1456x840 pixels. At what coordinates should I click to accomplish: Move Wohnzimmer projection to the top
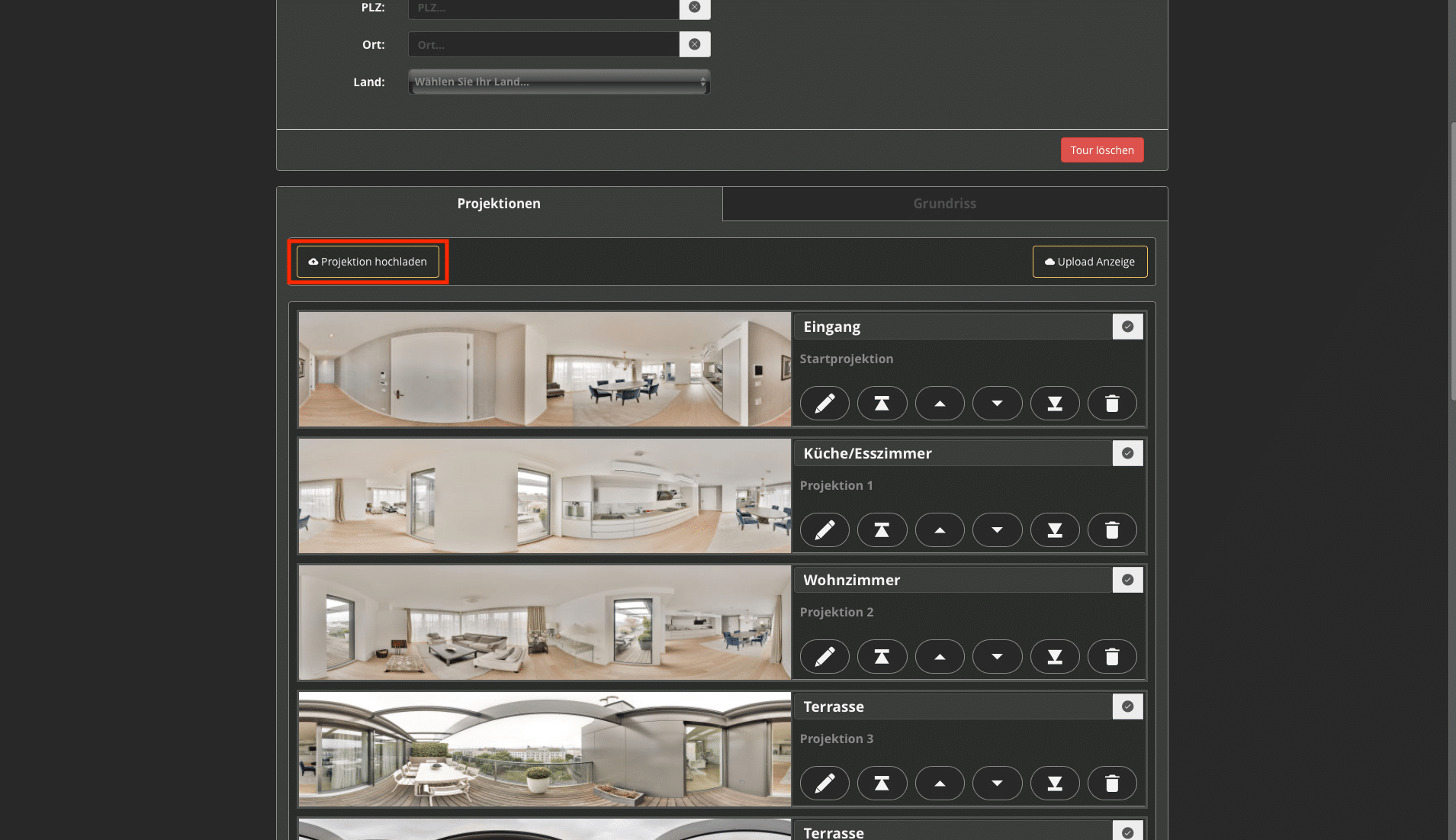coord(882,657)
